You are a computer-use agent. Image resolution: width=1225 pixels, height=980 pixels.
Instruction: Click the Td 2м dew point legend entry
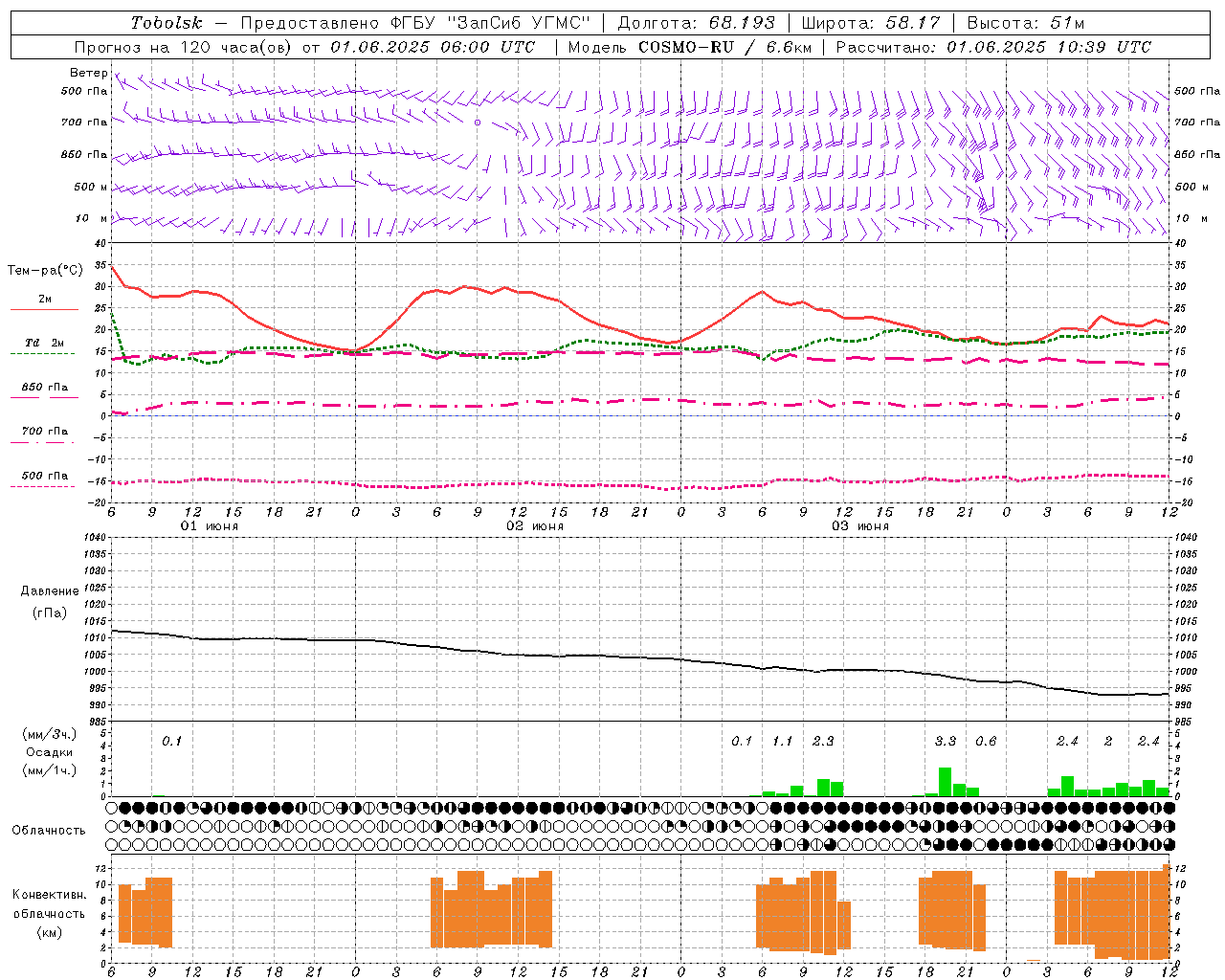[45, 343]
